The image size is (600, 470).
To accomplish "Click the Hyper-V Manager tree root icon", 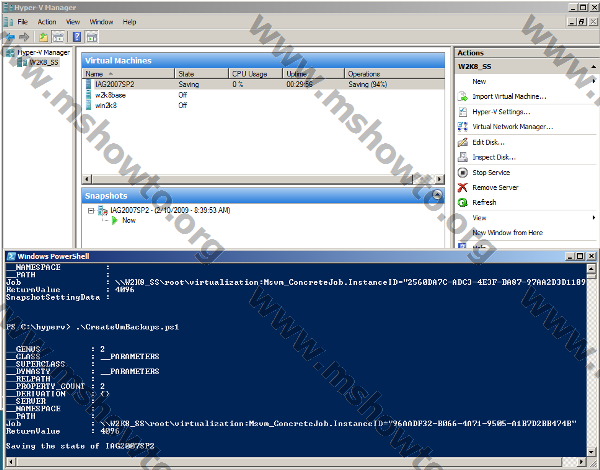I will (x=10, y=52).
